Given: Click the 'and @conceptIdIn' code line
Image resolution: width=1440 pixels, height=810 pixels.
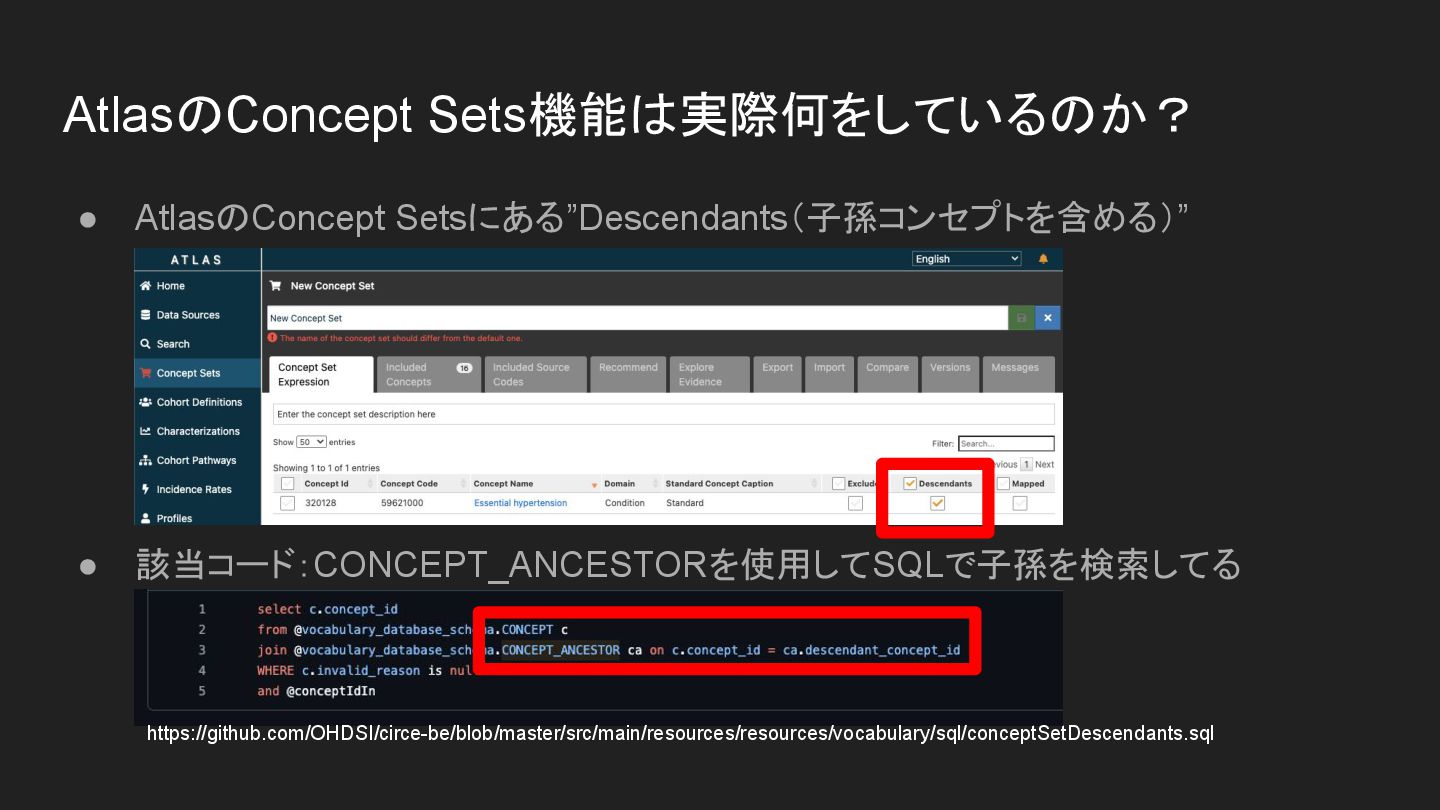Looking at the screenshot, I should 316,691.
